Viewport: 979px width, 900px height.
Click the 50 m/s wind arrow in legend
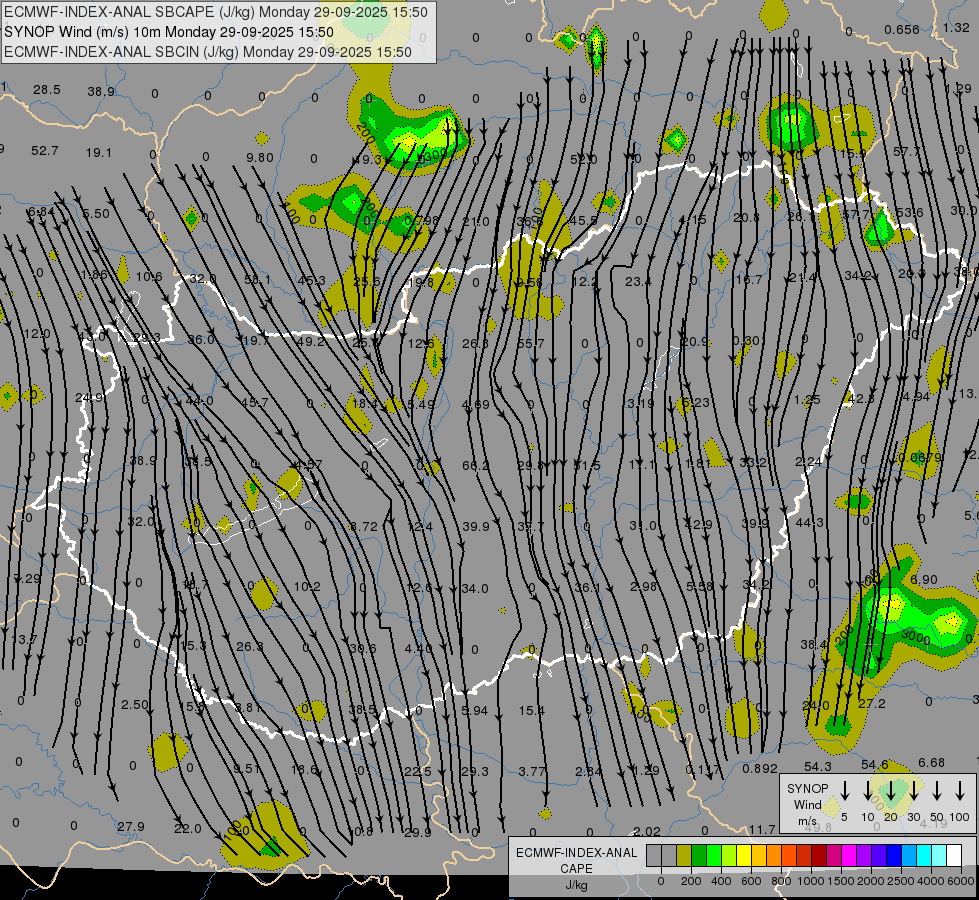pos(937,791)
